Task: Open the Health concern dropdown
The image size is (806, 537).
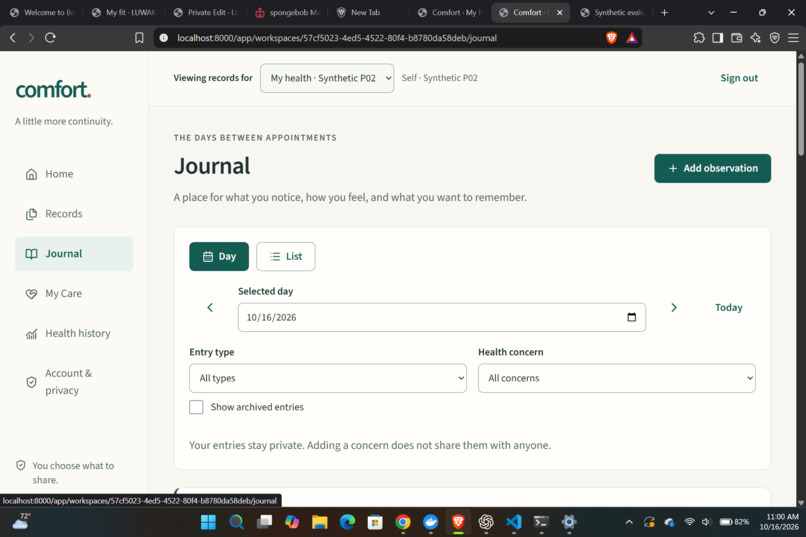Action: [616, 378]
